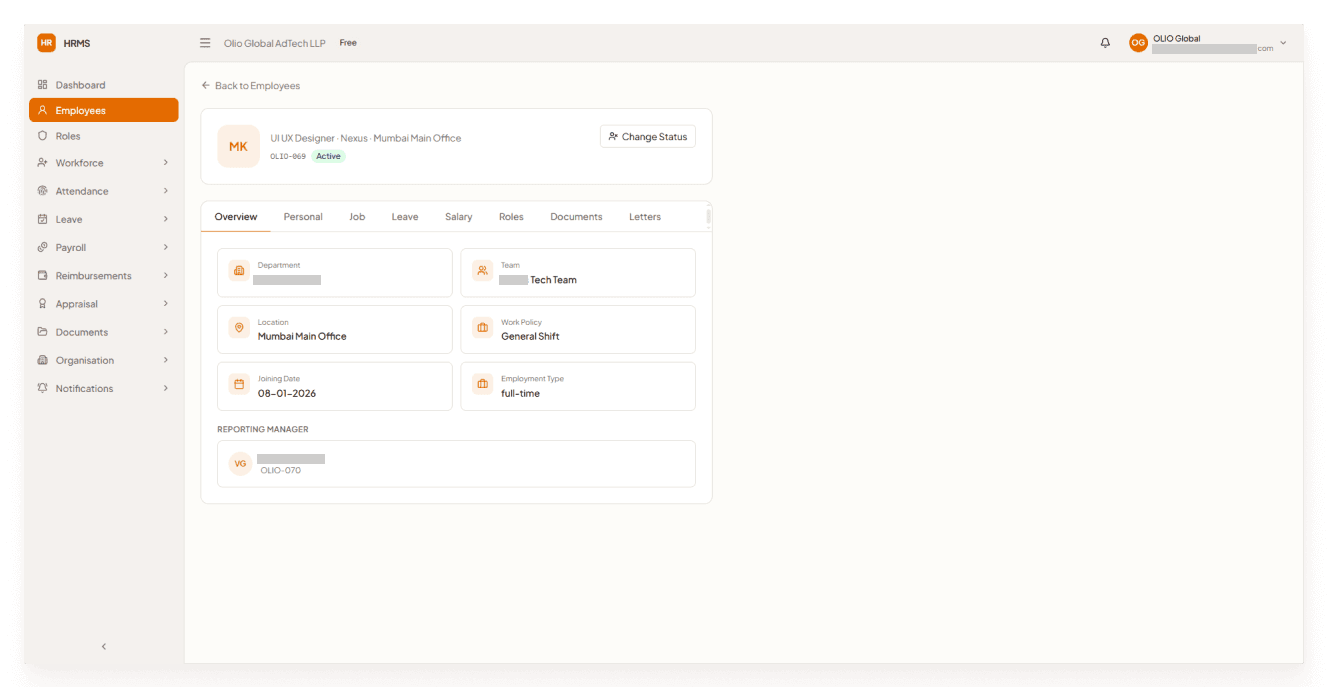Click the Attendance fingerprint icon
This screenshot has width=1328, height=687.
42,191
